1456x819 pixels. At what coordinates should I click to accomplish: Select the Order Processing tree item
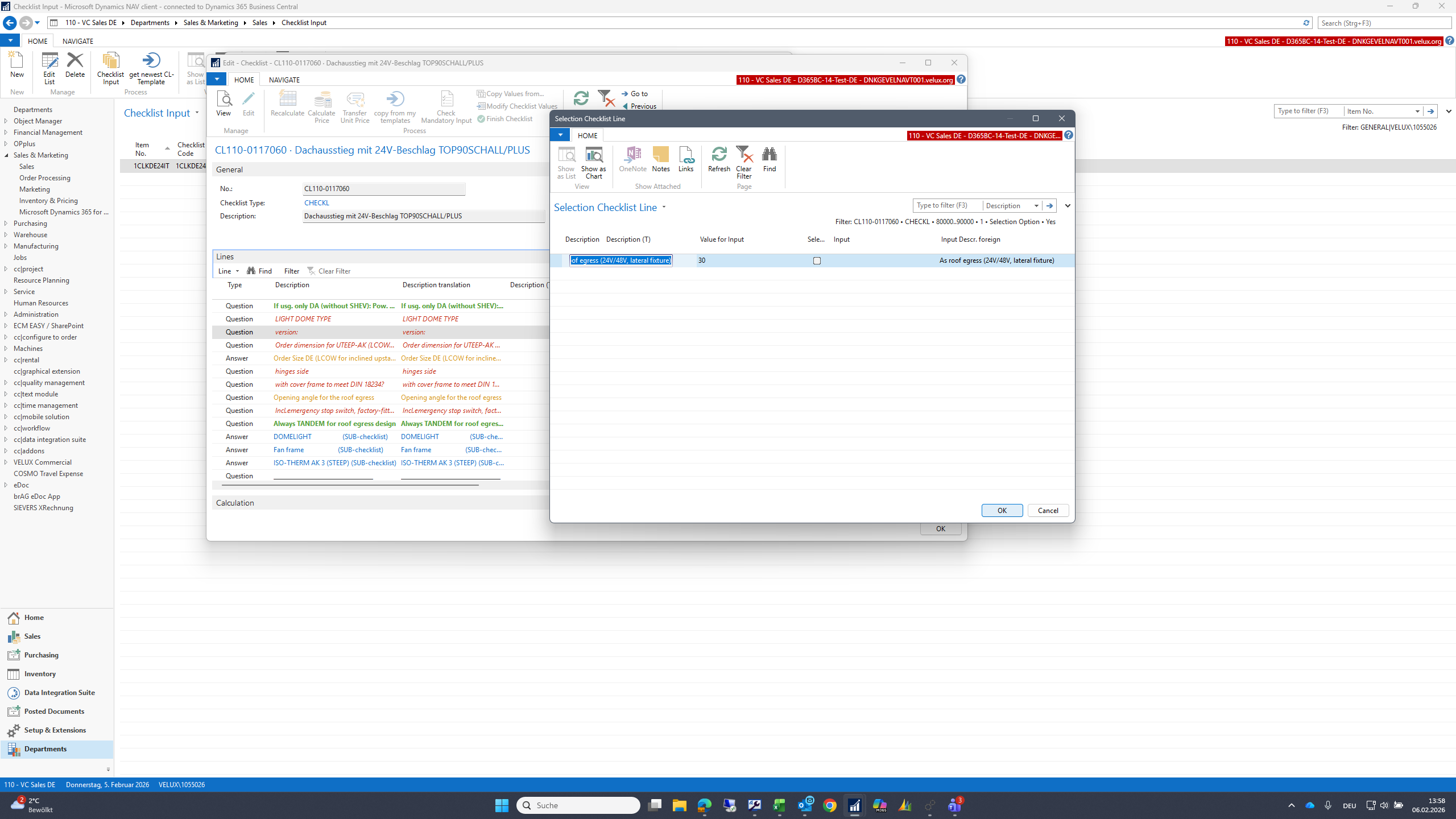pos(45,178)
